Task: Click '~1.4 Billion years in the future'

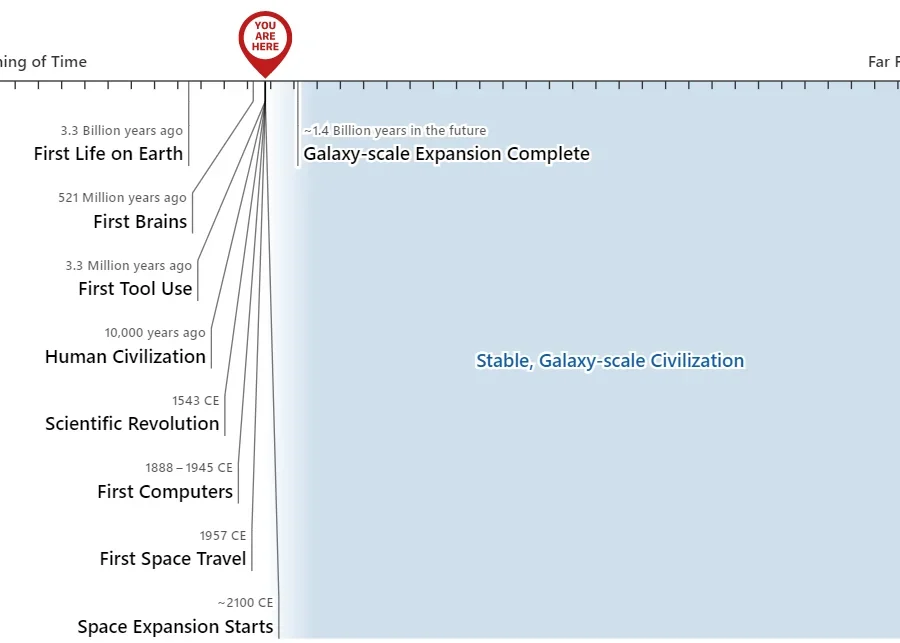Action: click(395, 131)
